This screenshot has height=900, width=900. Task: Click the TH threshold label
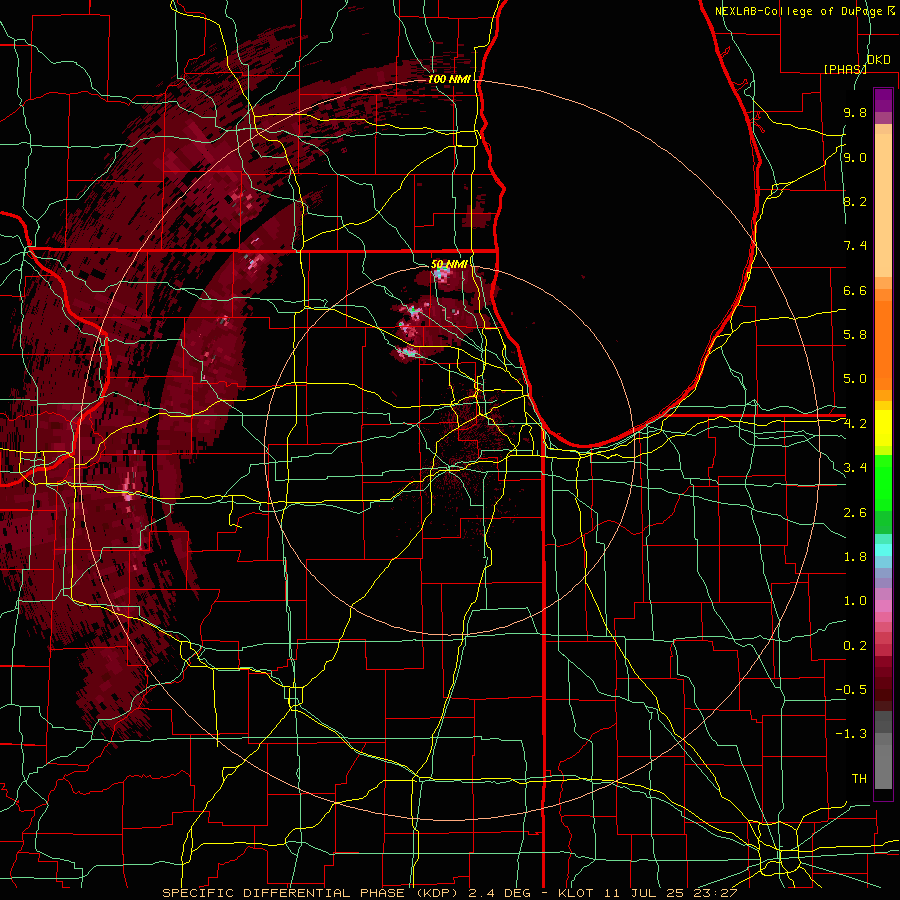coord(859,779)
